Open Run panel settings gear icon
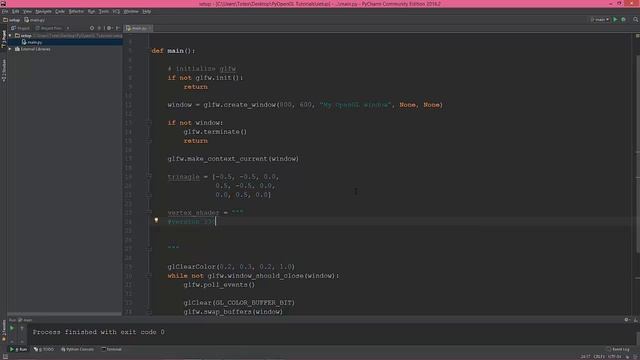Image resolution: width=640 pixels, height=360 pixels. [x=627, y=320]
